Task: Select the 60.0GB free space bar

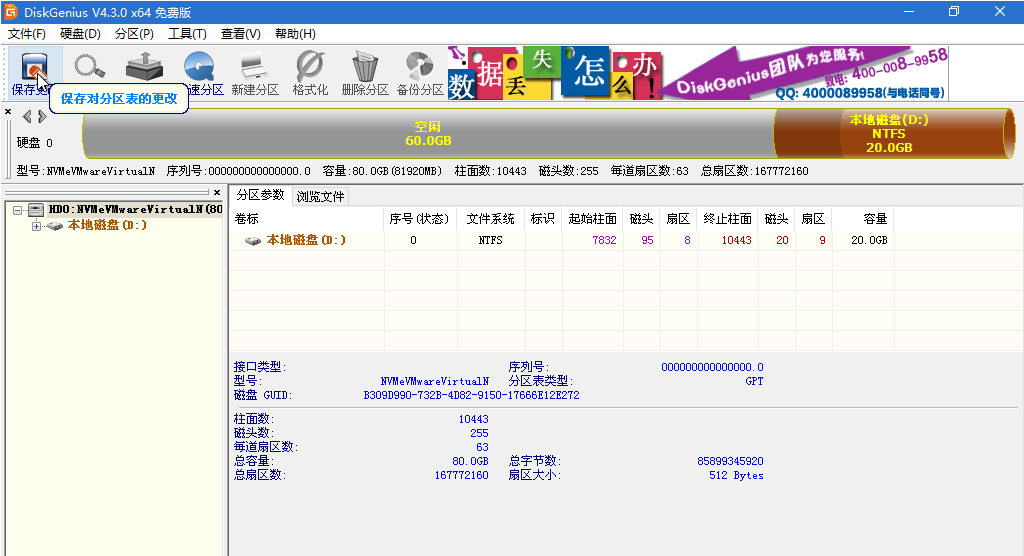Action: pyautogui.click(x=428, y=133)
